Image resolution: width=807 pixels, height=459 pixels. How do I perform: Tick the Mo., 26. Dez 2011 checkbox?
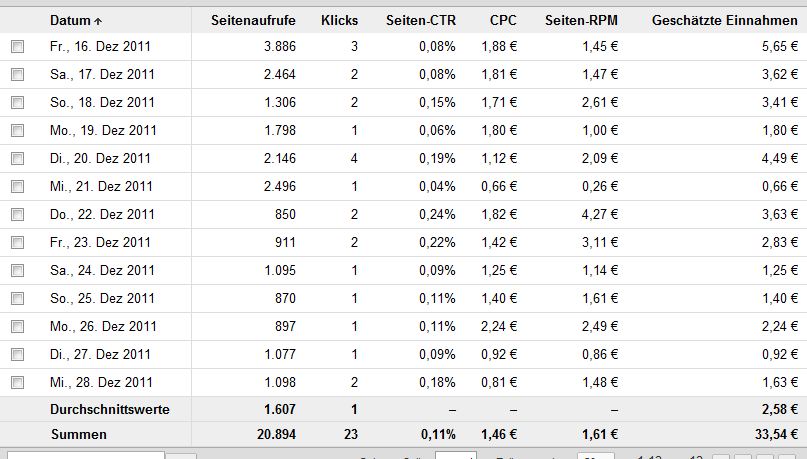coord(17,326)
